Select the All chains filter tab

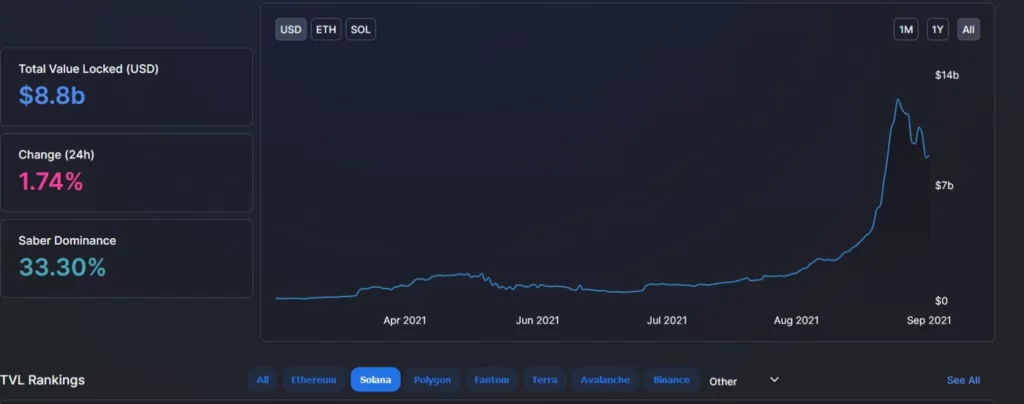pos(262,380)
